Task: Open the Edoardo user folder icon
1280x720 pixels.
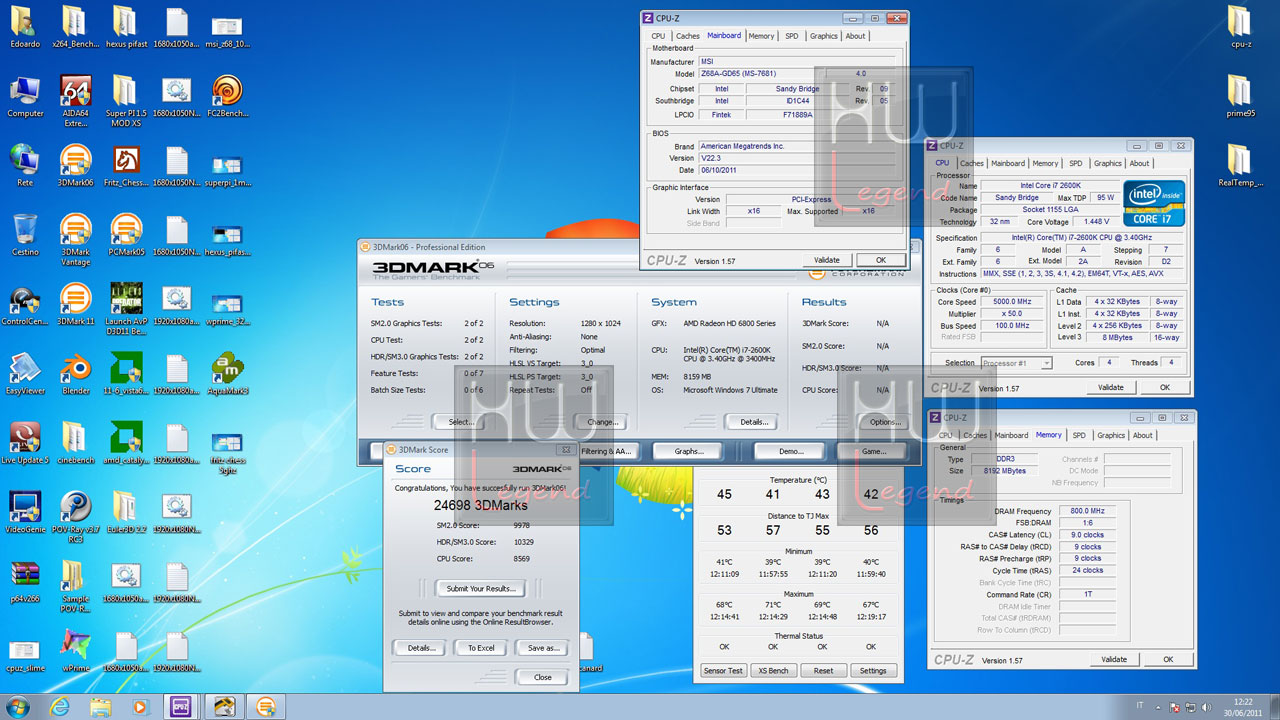Action: pyautogui.click(x=25, y=28)
